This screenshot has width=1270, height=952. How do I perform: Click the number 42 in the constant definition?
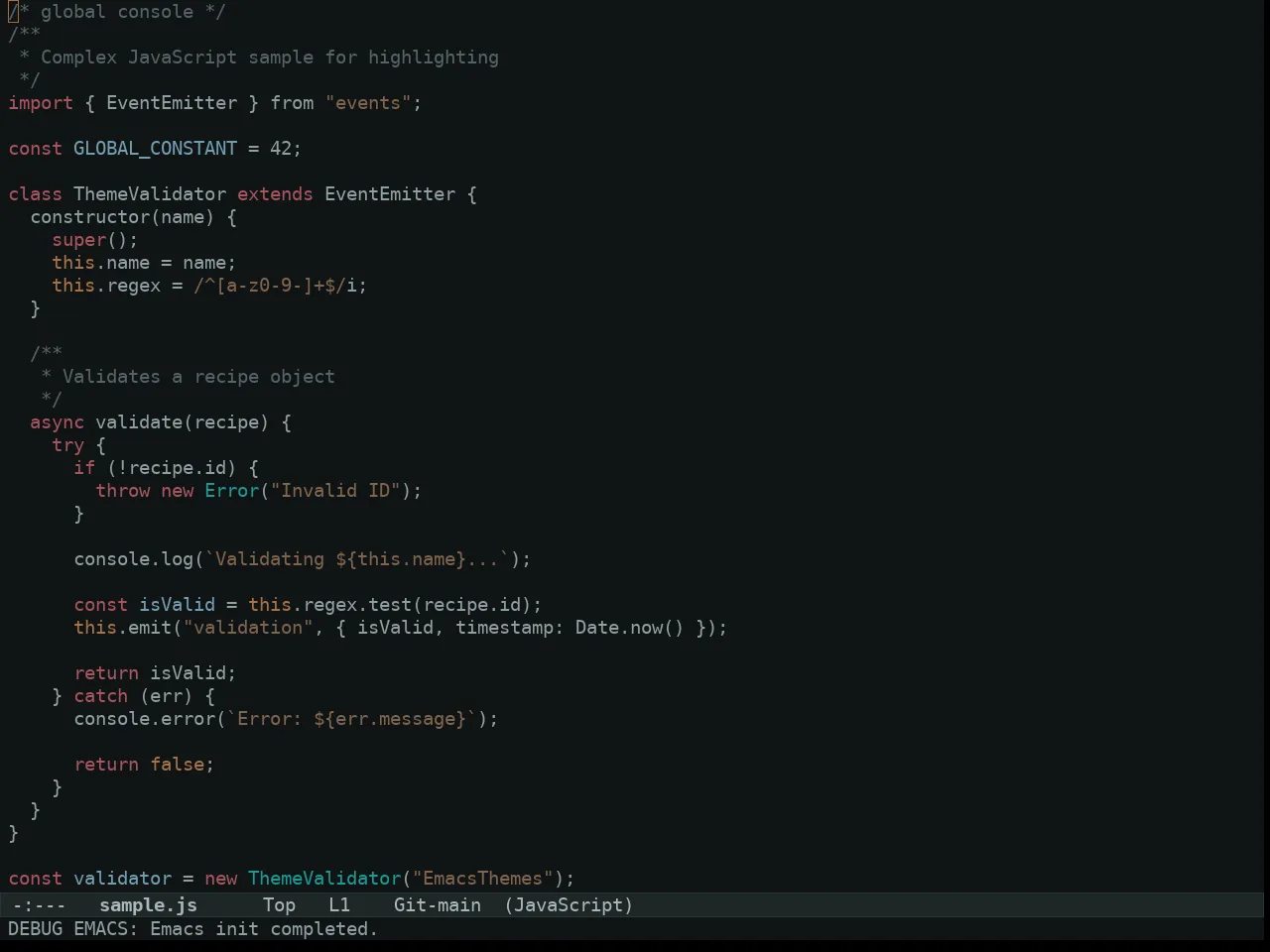pos(281,149)
